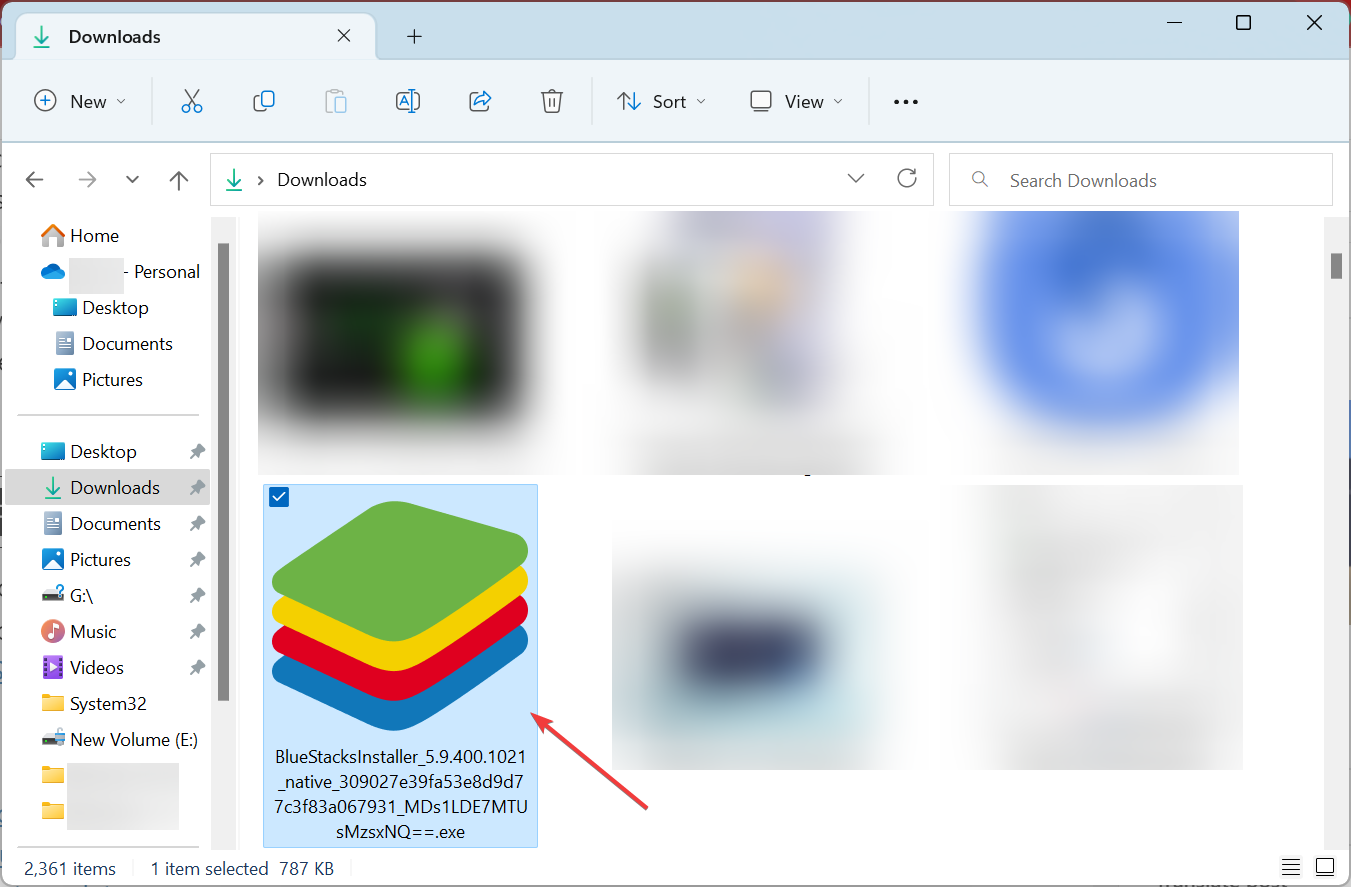The width and height of the screenshot is (1351, 887).
Task: Switch to details view in the status bar
Action: click(1292, 866)
